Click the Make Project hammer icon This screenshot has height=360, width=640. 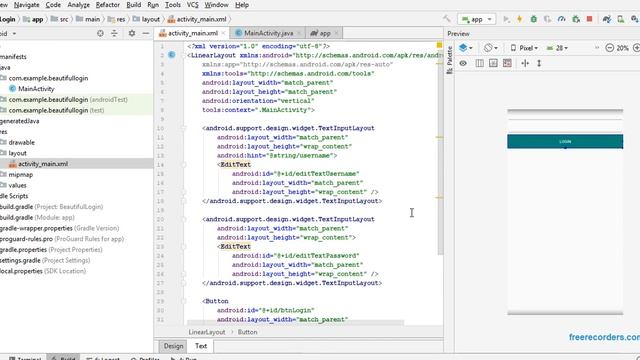(447, 19)
